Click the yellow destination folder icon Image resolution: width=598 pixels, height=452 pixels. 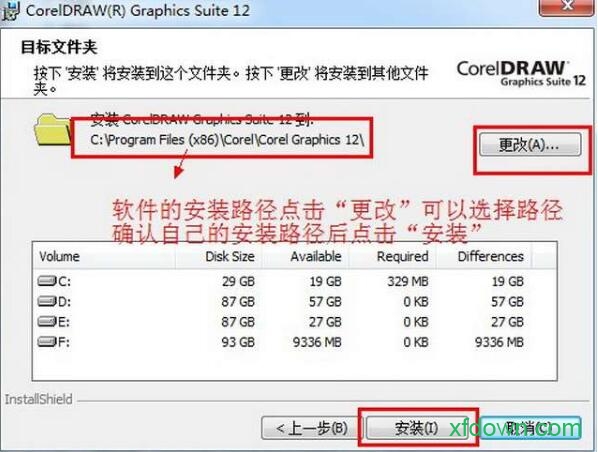tap(53, 129)
